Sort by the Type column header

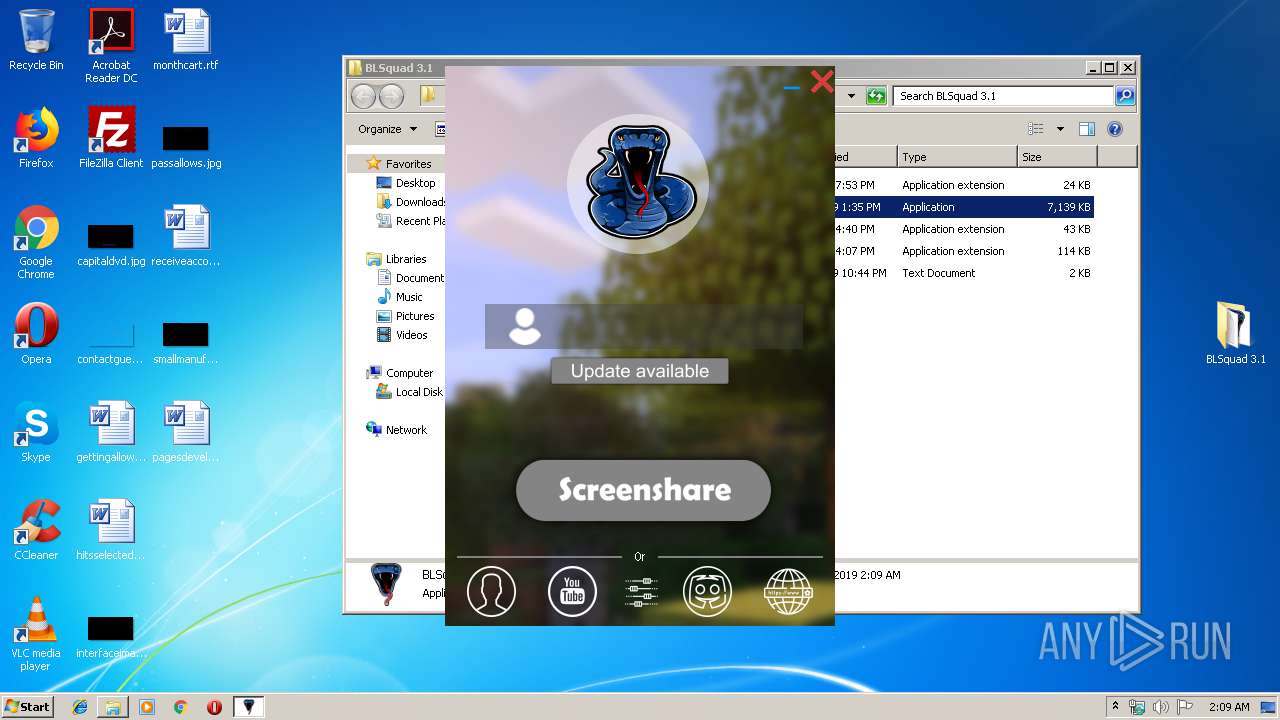[x=956, y=157]
